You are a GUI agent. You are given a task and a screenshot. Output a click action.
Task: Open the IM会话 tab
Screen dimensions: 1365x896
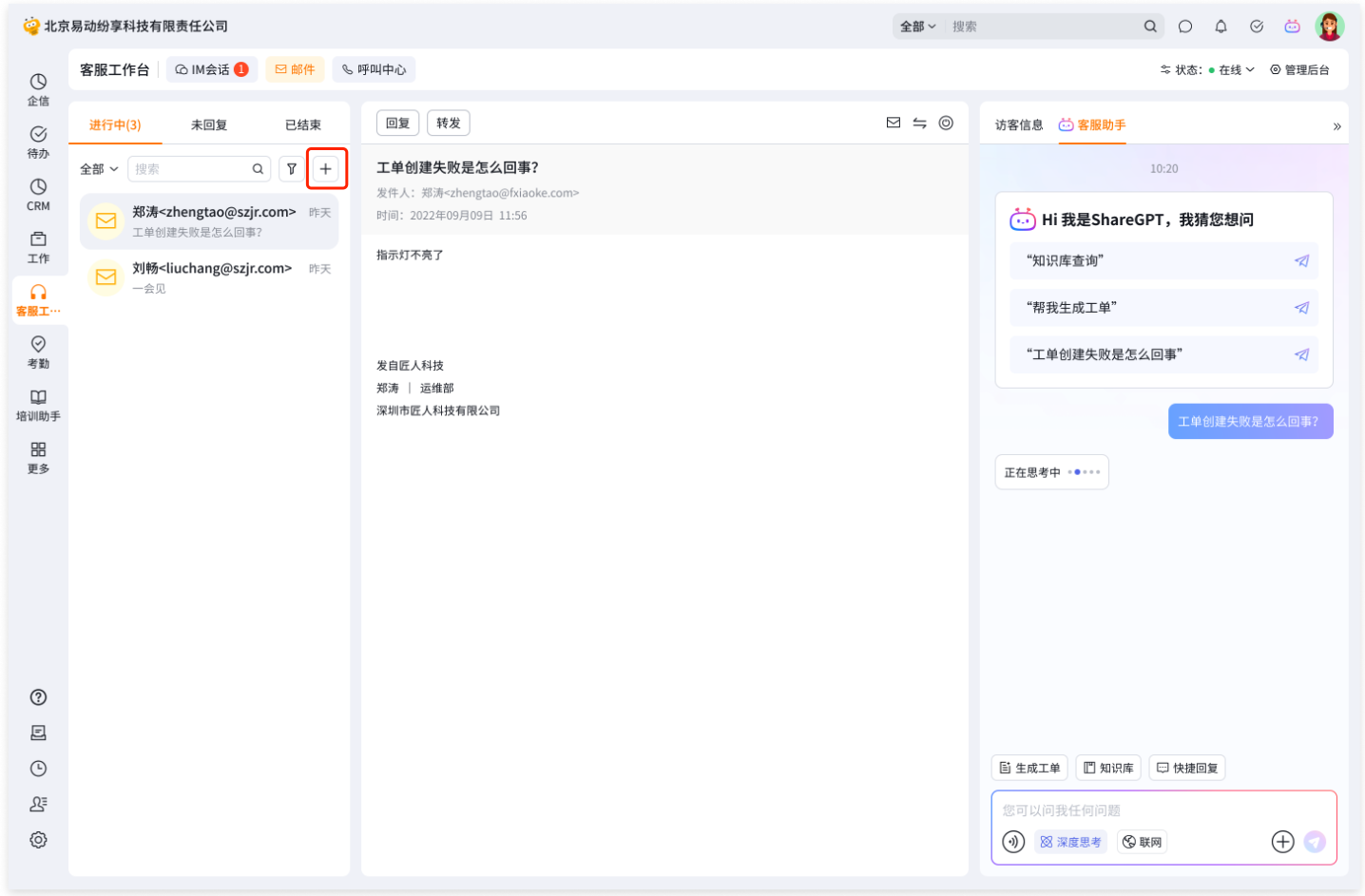tap(212, 69)
